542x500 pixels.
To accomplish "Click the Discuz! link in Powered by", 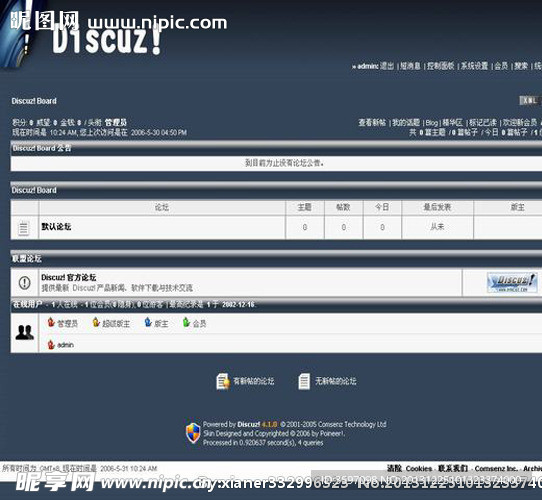I will point(249,424).
